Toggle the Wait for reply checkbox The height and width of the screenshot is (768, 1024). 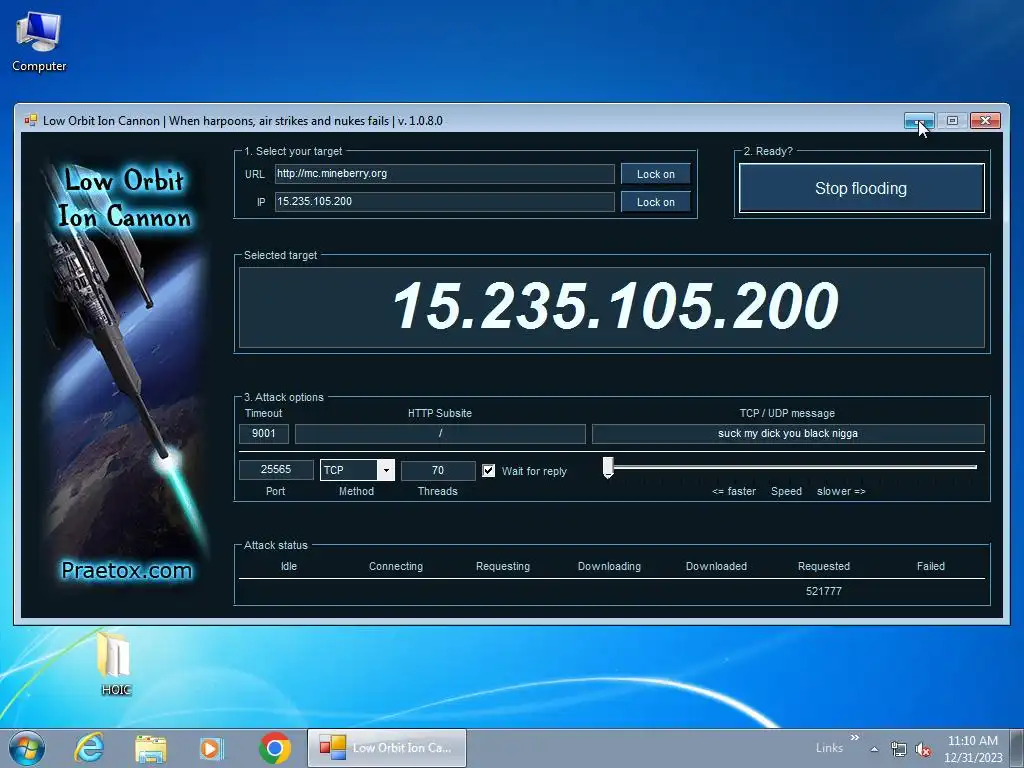tap(488, 470)
